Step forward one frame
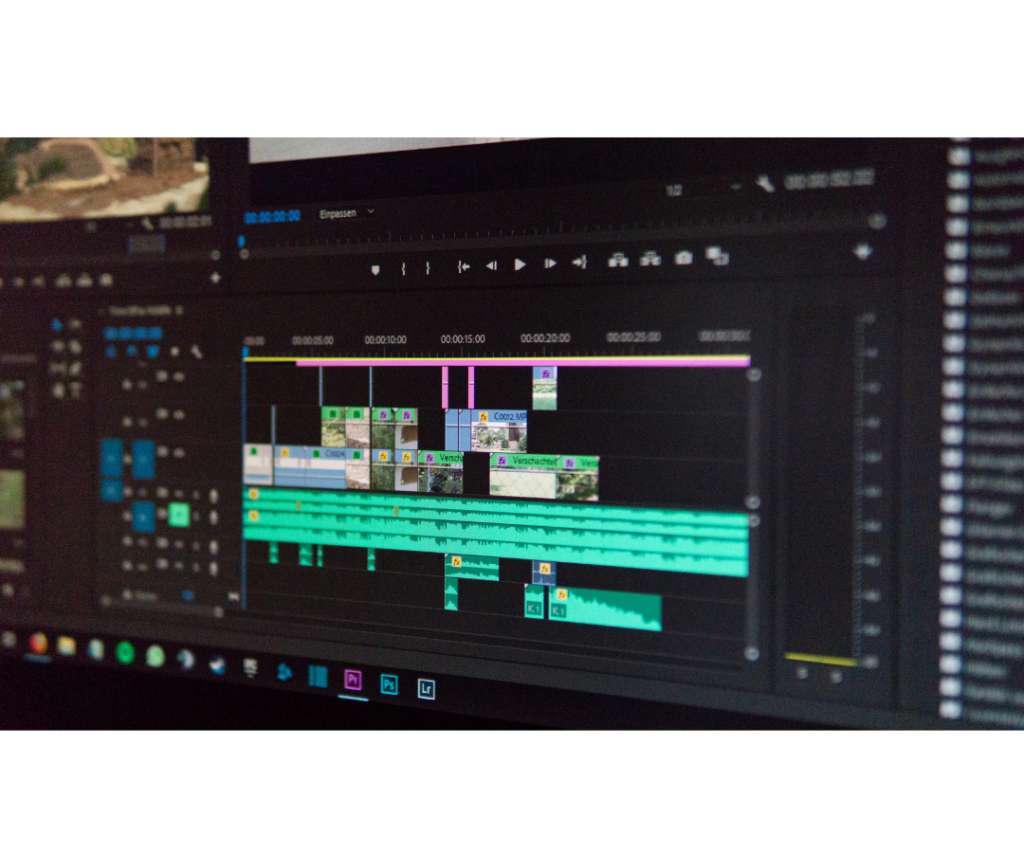1024x855 pixels. pos(549,263)
